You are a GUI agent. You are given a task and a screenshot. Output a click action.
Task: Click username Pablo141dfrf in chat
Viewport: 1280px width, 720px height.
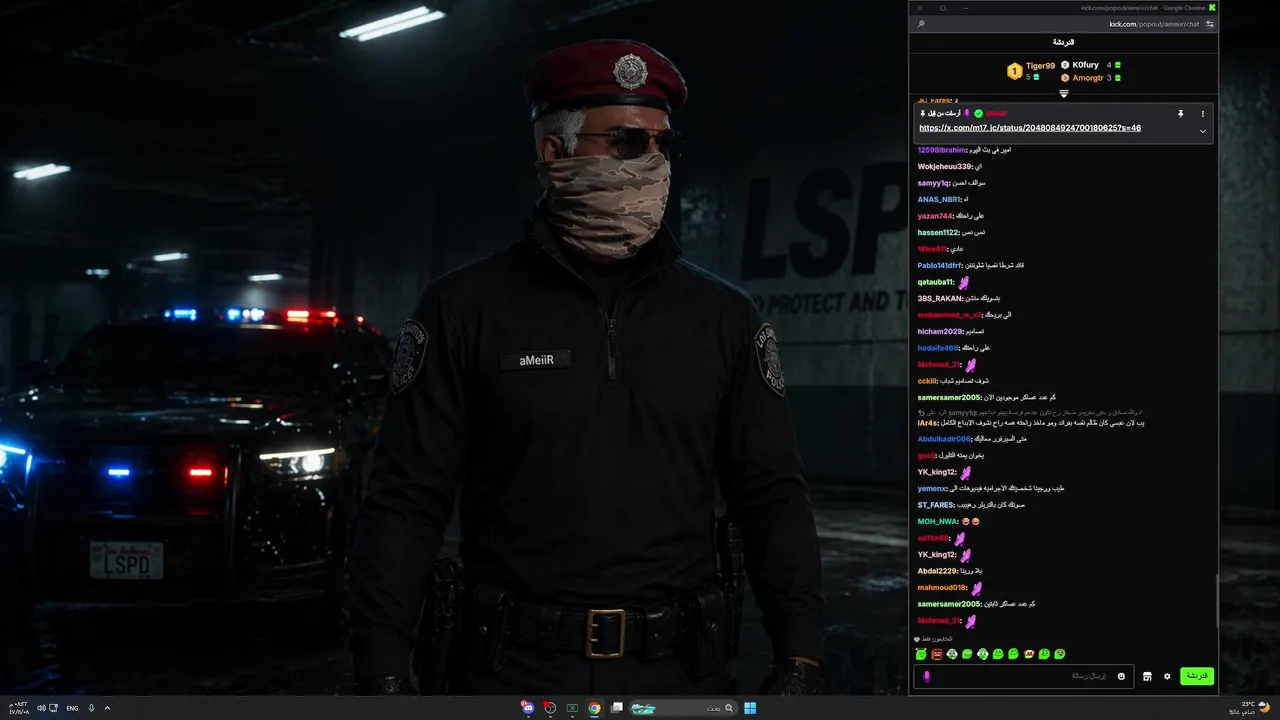point(940,265)
